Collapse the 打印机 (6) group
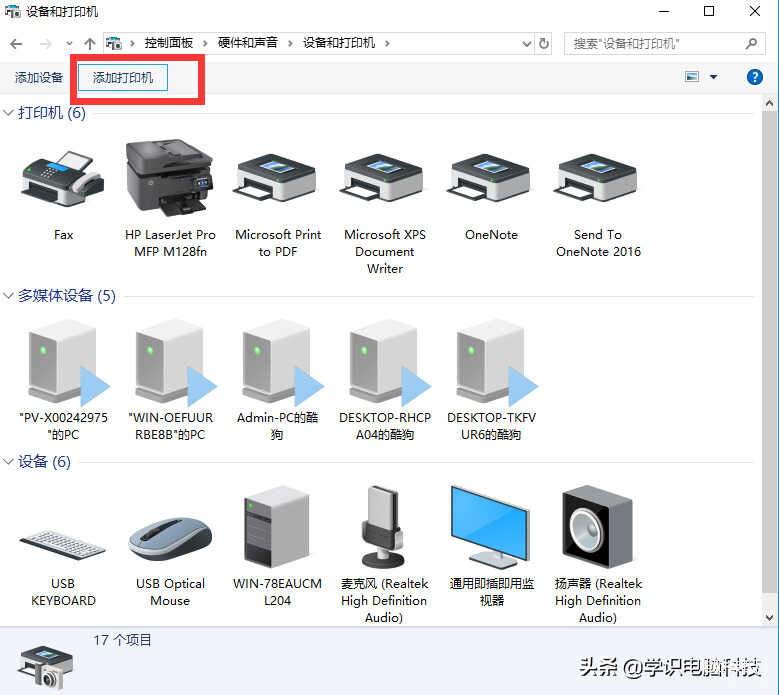Image resolution: width=779 pixels, height=695 pixels. click(x=8, y=113)
